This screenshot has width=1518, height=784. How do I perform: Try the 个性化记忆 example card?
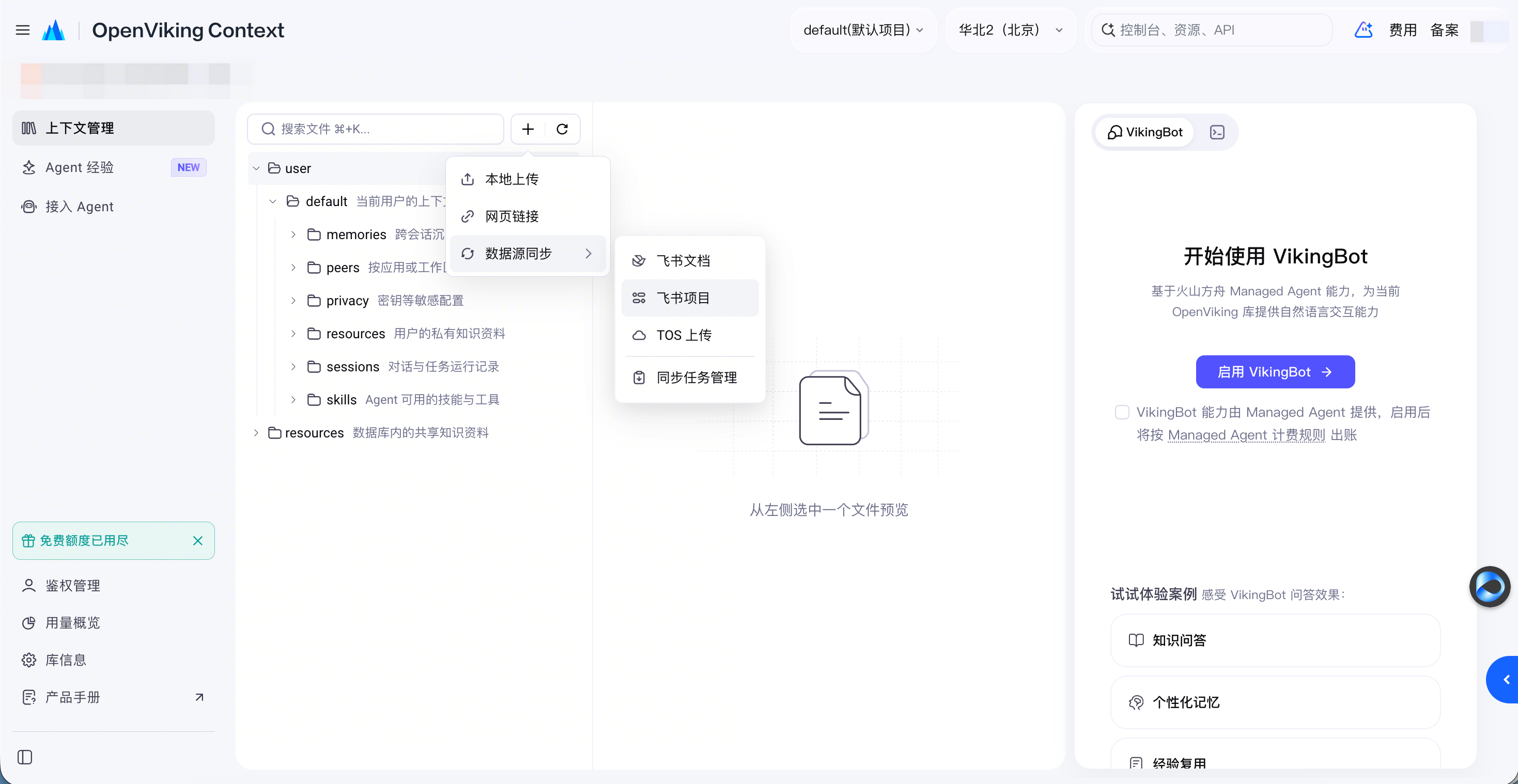coord(1275,702)
